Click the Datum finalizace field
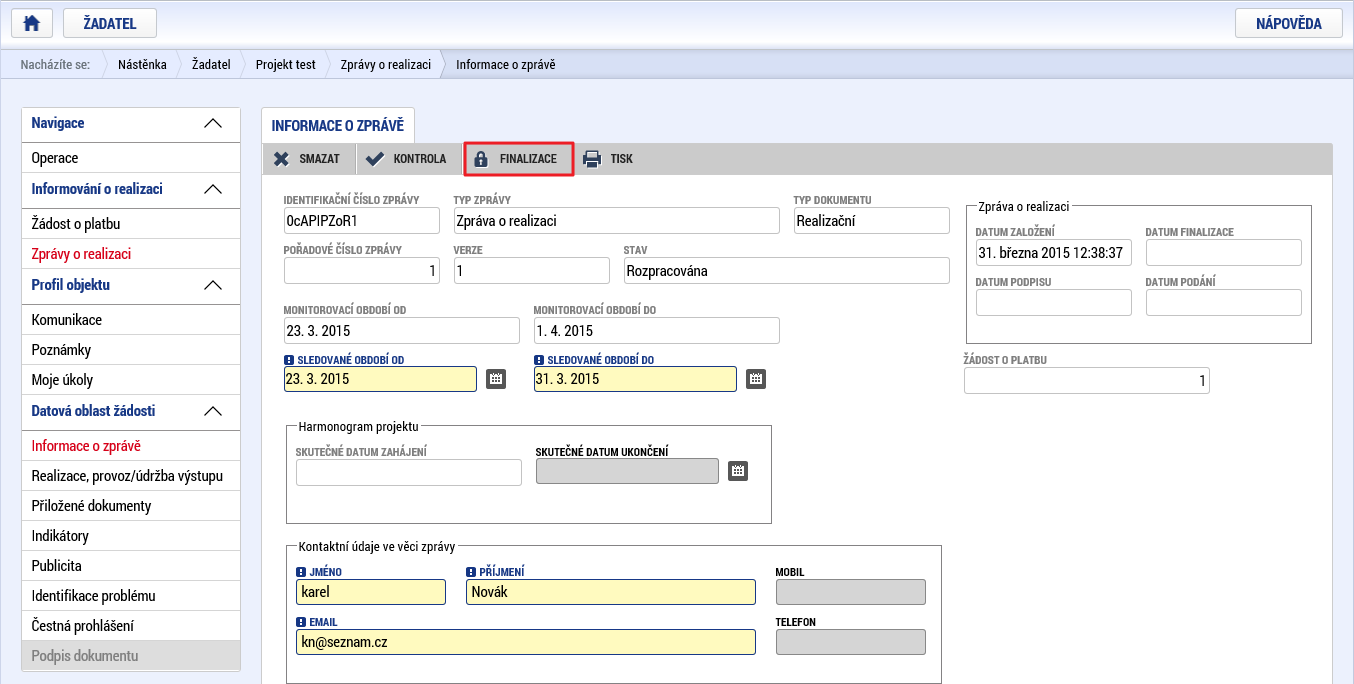Viewport: 1354px width, 684px height. 1224,252
